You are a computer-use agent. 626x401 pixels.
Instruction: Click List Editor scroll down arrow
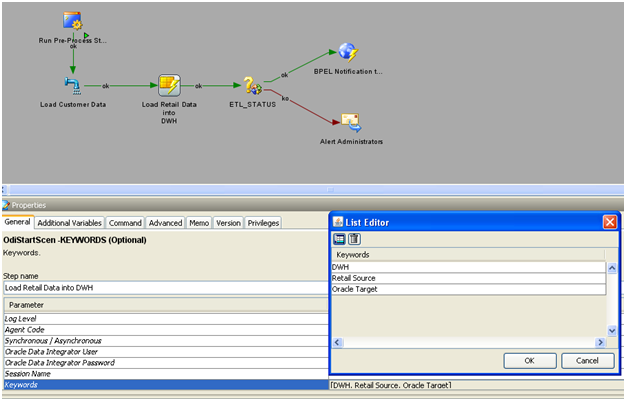tap(612, 330)
